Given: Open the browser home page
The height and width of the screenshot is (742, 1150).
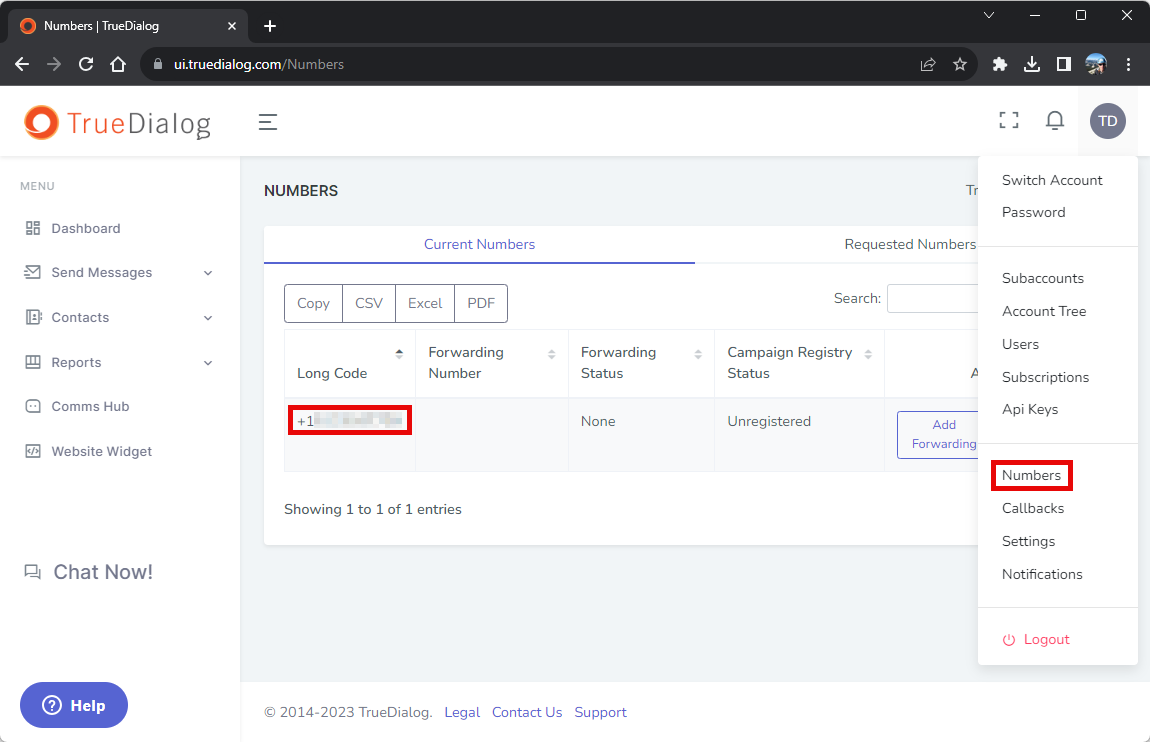Looking at the screenshot, I should 117,65.
